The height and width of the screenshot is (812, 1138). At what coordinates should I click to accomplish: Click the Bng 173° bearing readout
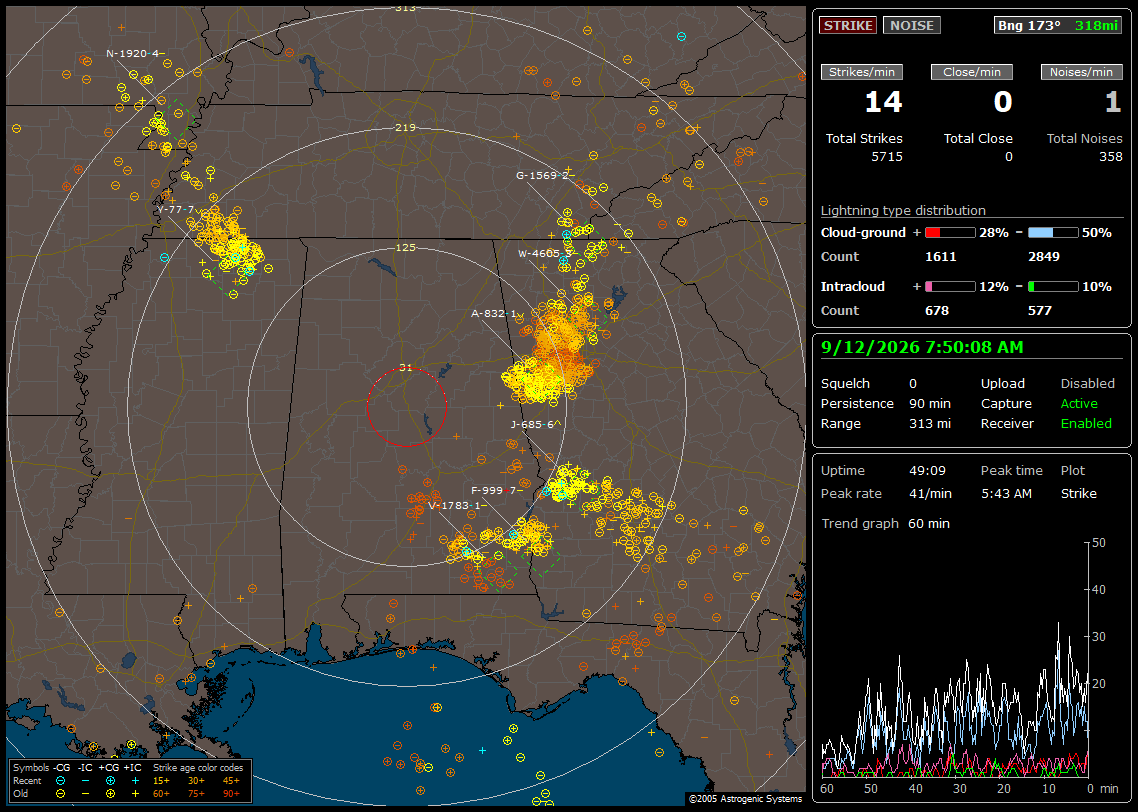click(x=1029, y=25)
